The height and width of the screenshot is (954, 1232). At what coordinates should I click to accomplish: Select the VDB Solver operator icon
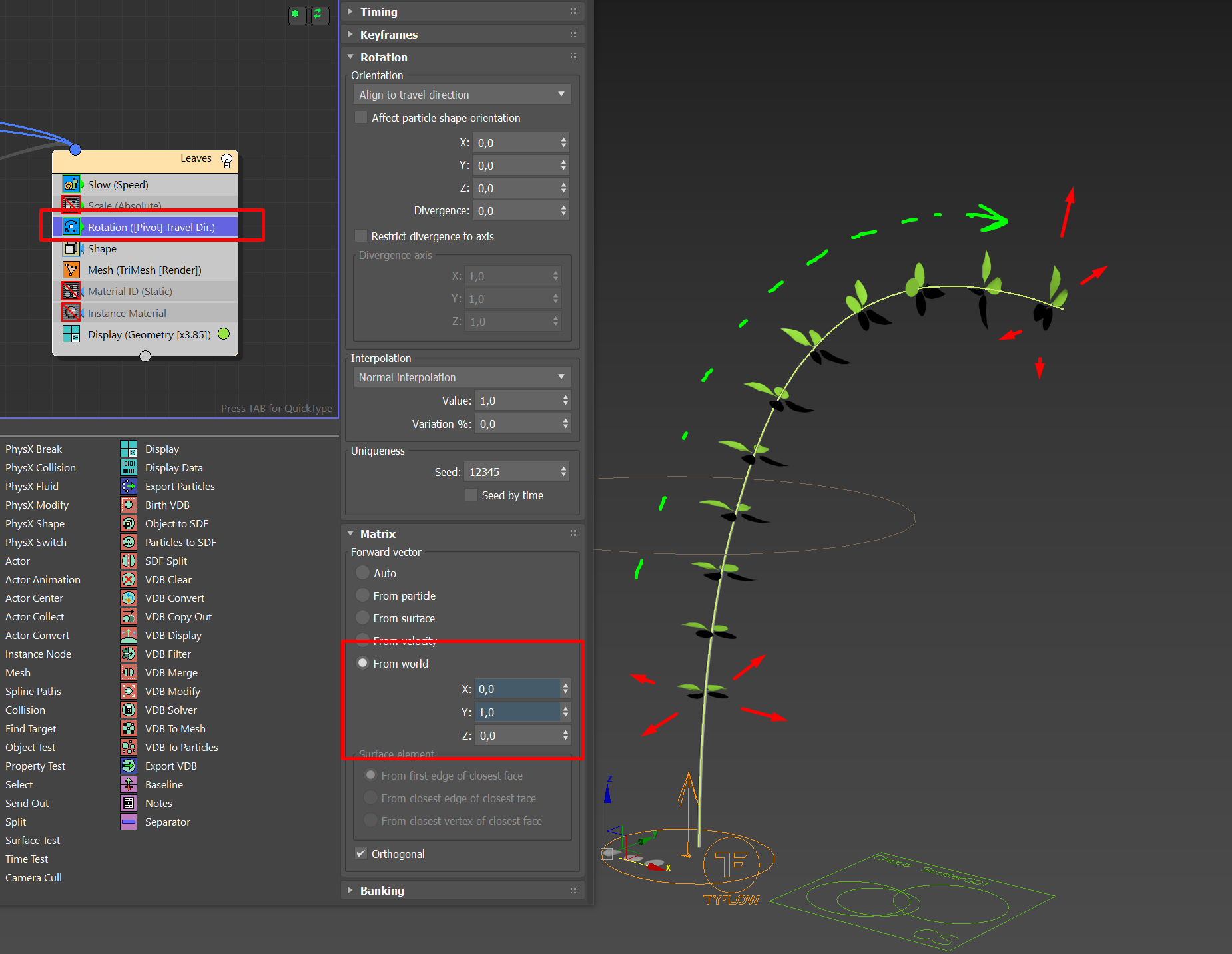[x=129, y=710]
